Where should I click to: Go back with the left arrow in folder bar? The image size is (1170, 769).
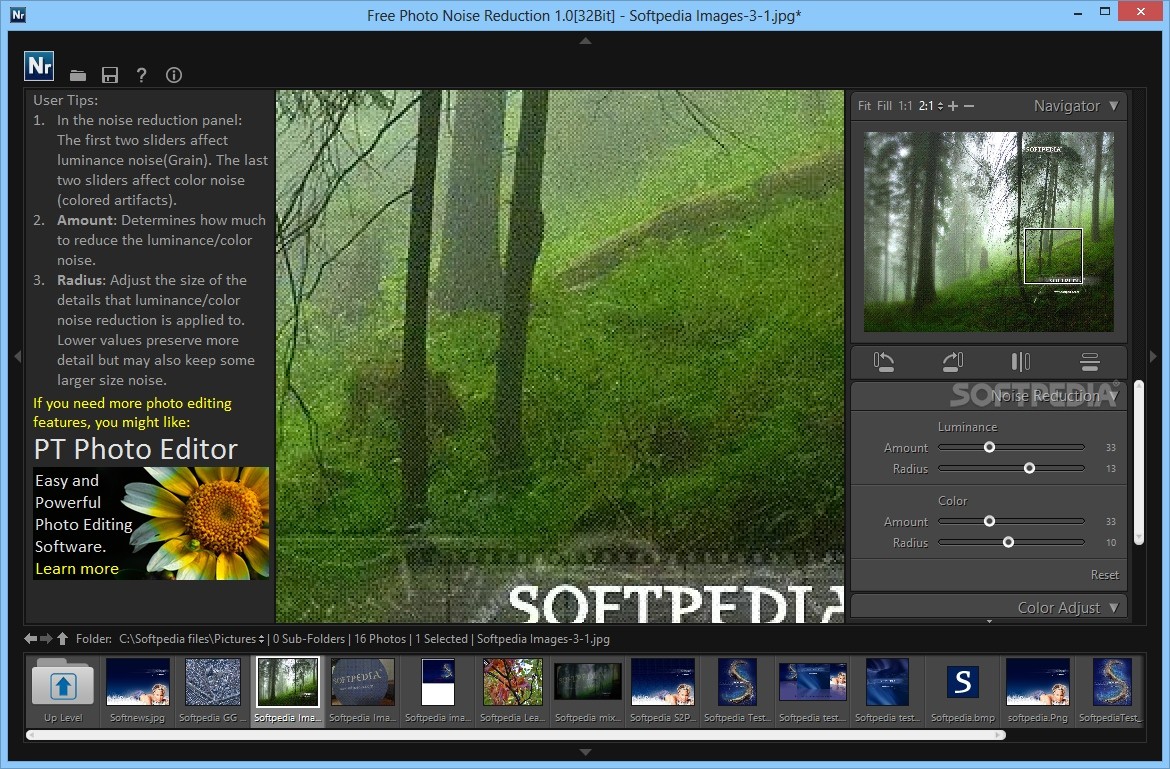[31, 638]
